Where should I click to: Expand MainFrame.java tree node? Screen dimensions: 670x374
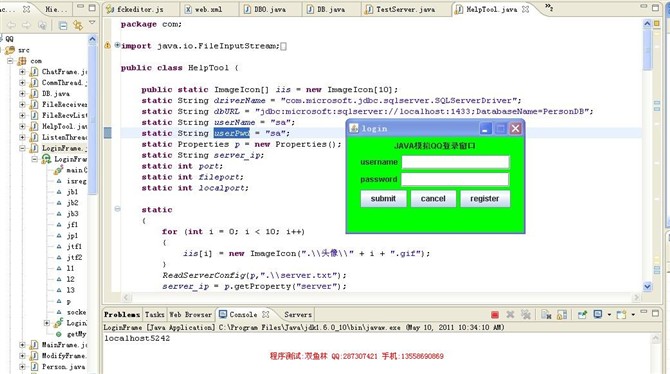pos(22,345)
